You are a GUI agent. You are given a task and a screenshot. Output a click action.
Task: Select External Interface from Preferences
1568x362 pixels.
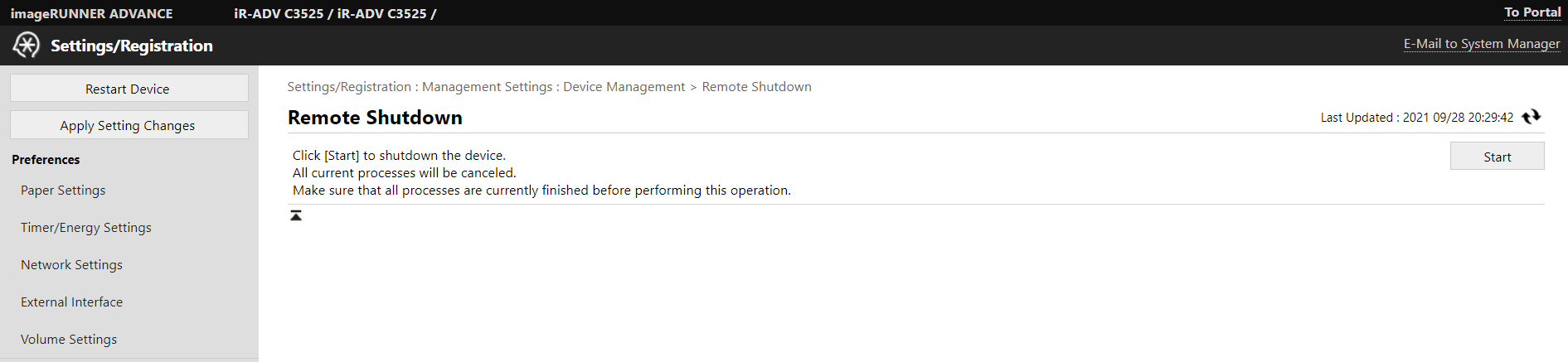pyautogui.click(x=71, y=302)
